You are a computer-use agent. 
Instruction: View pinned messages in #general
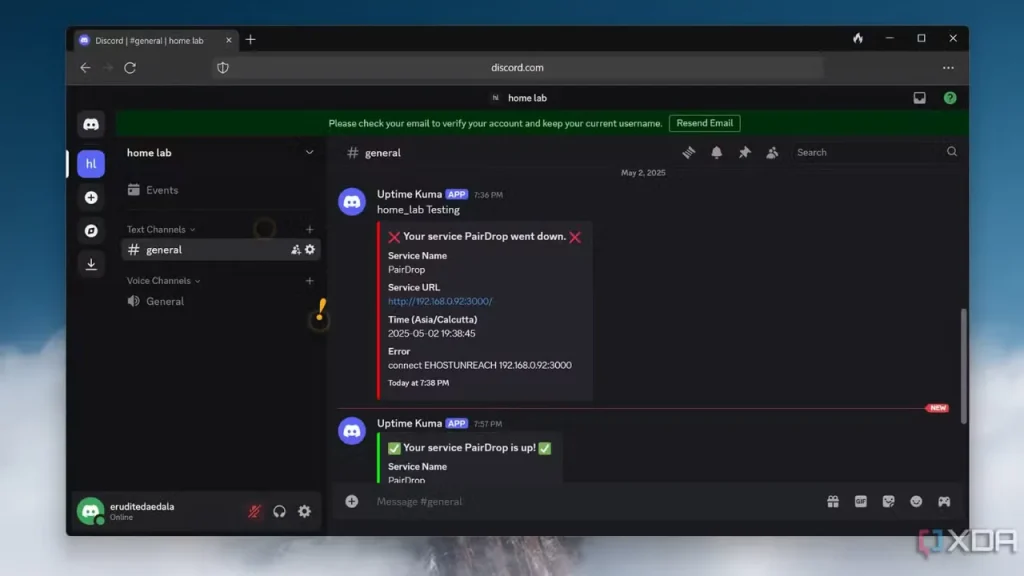pyautogui.click(x=744, y=152)
